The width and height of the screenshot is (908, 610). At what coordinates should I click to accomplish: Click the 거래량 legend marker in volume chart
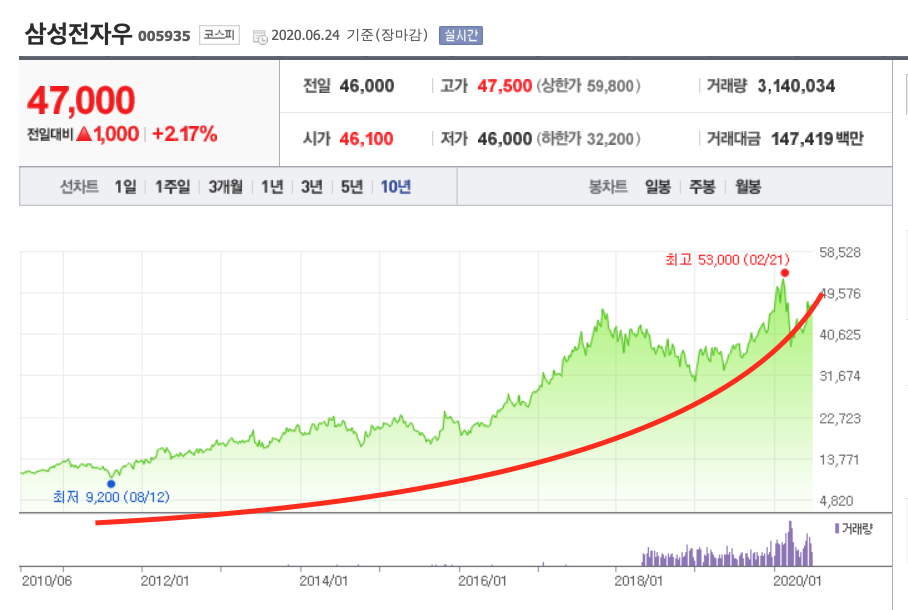(837, 528)
